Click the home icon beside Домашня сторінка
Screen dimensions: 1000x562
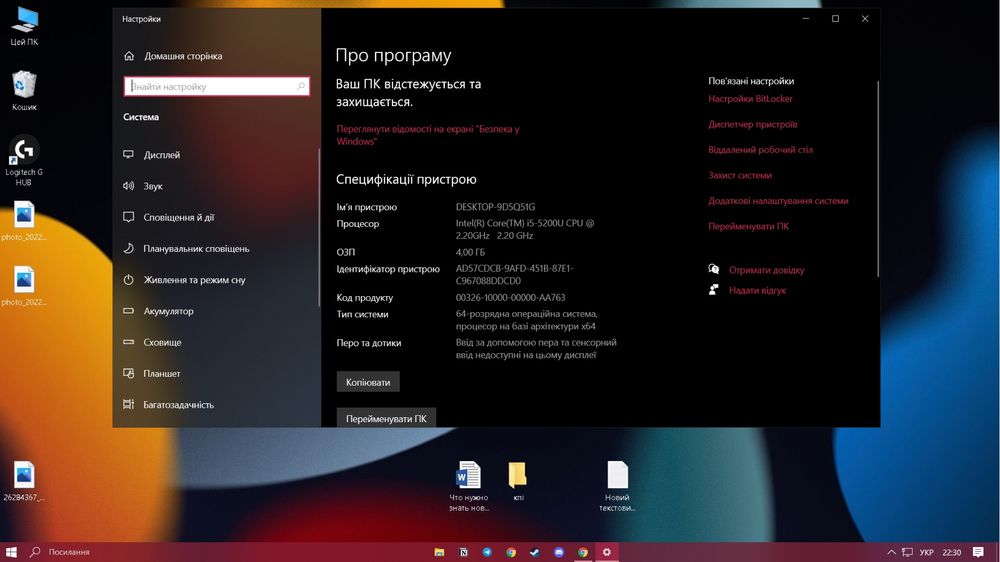[x=129, y=56]
